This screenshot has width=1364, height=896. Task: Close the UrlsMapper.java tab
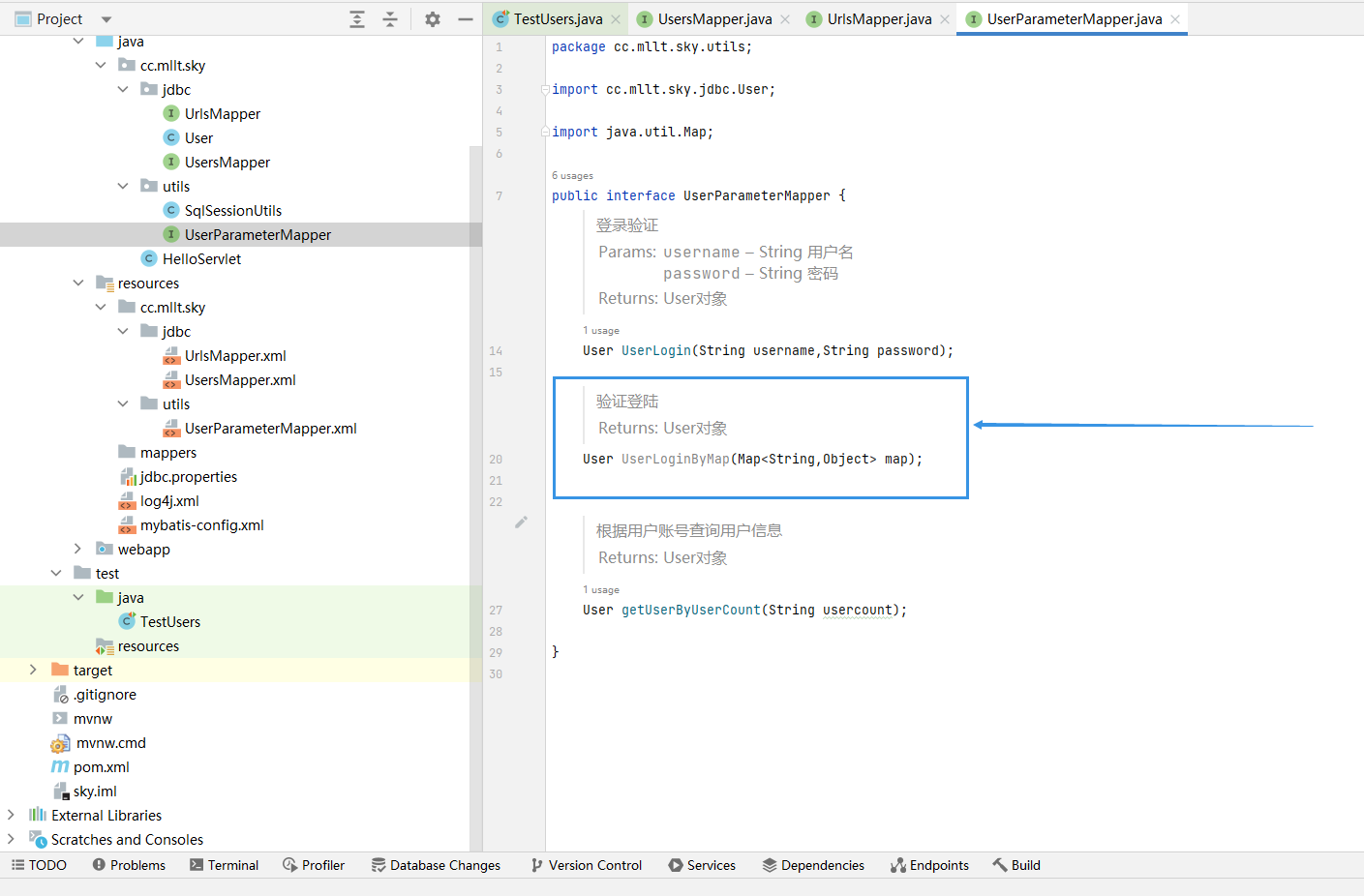[x=945, y=19]
